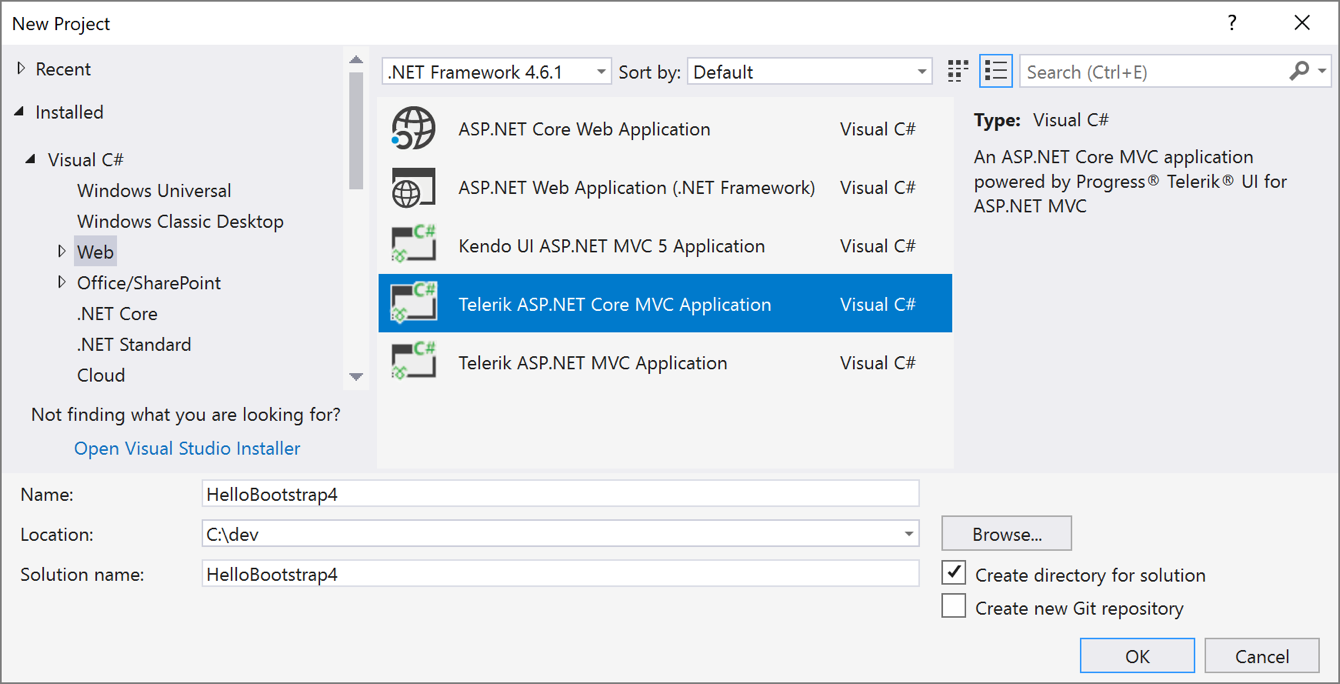
Task: Select Windows Classic Desktop in the tree
Action: click(x=180, y=221)
